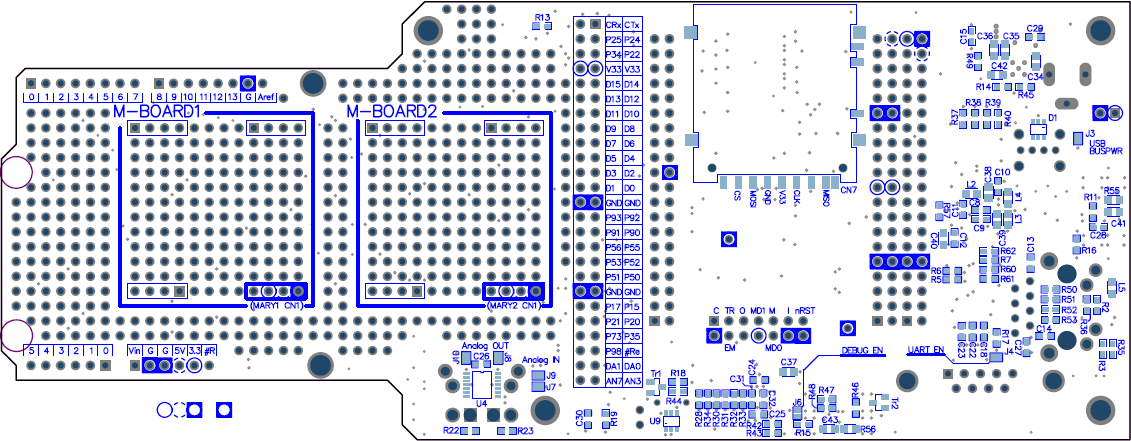
Task: Click the UART EN label
Action: (925, 351)
